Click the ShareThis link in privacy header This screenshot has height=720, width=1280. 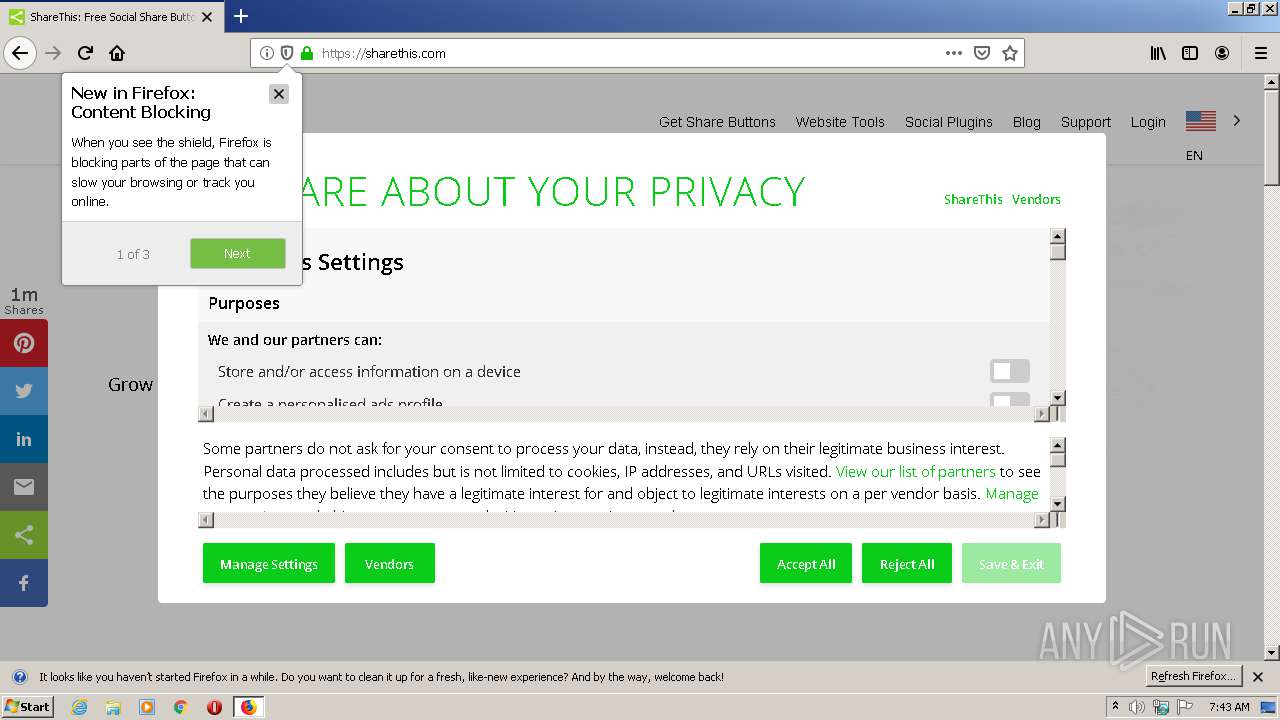[973, 199]
